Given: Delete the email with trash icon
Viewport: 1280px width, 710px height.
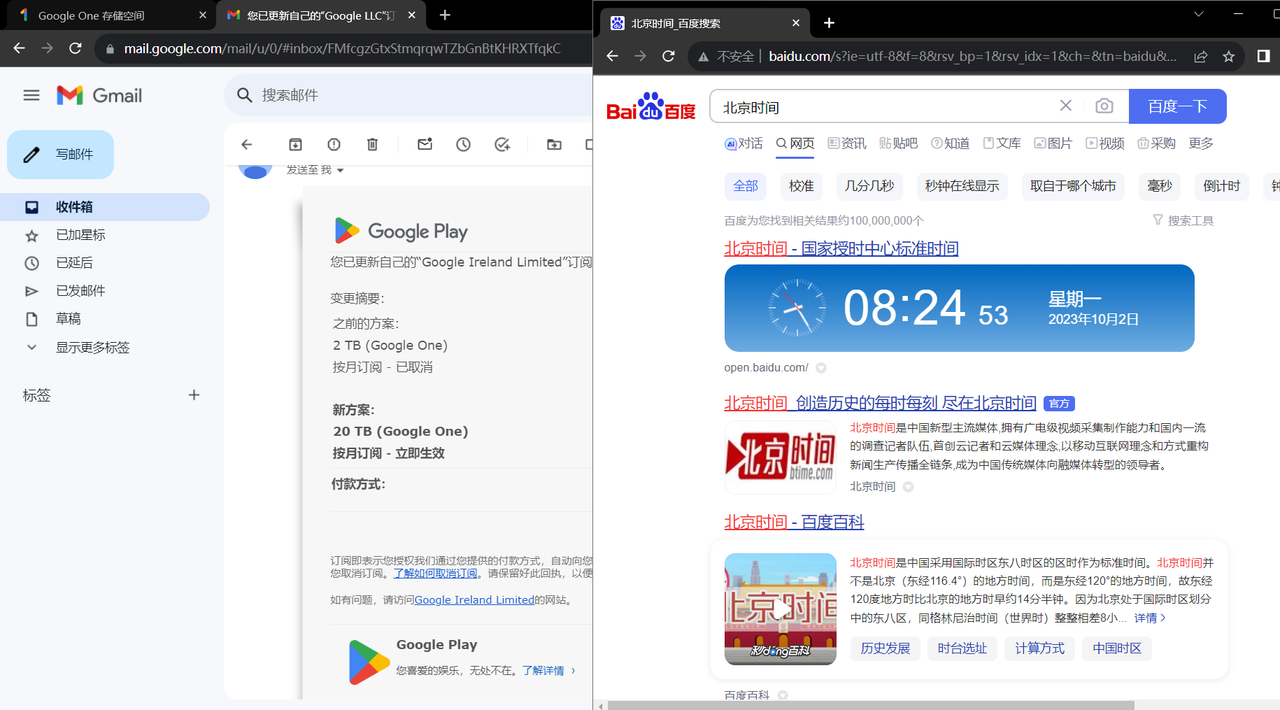Looking at the screenshot, I should [372, 144].
